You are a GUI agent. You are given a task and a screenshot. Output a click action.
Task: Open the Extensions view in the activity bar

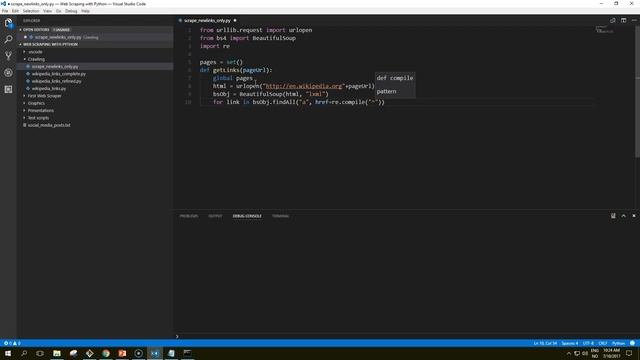click(8, 89)
